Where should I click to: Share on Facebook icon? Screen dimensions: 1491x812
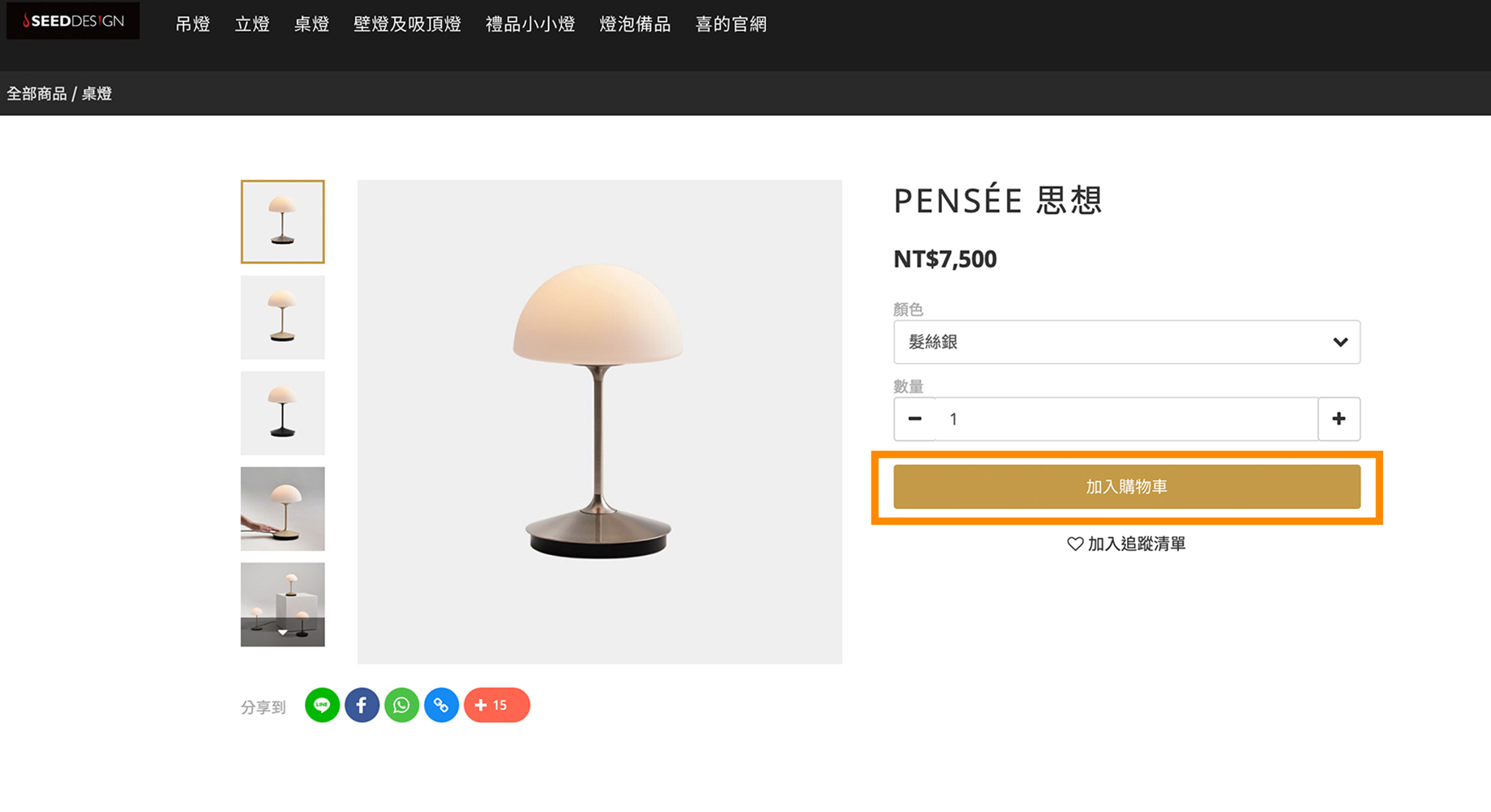coord(362,705)
